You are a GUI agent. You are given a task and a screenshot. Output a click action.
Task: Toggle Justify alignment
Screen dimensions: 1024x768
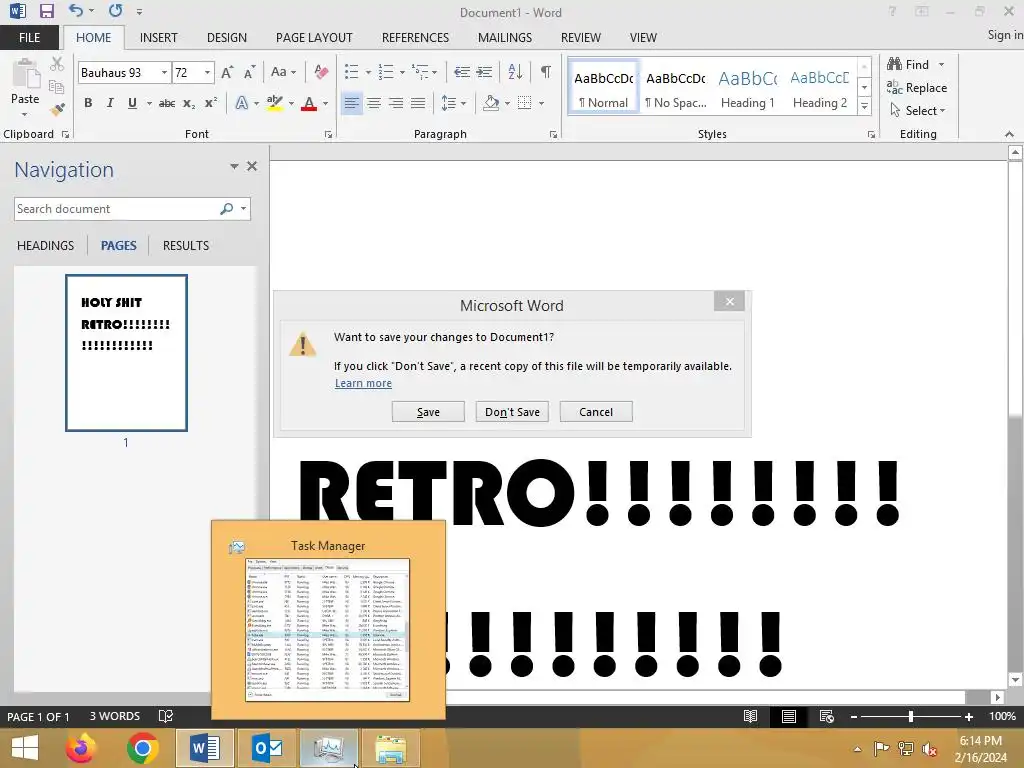click(x=418, y=103)
